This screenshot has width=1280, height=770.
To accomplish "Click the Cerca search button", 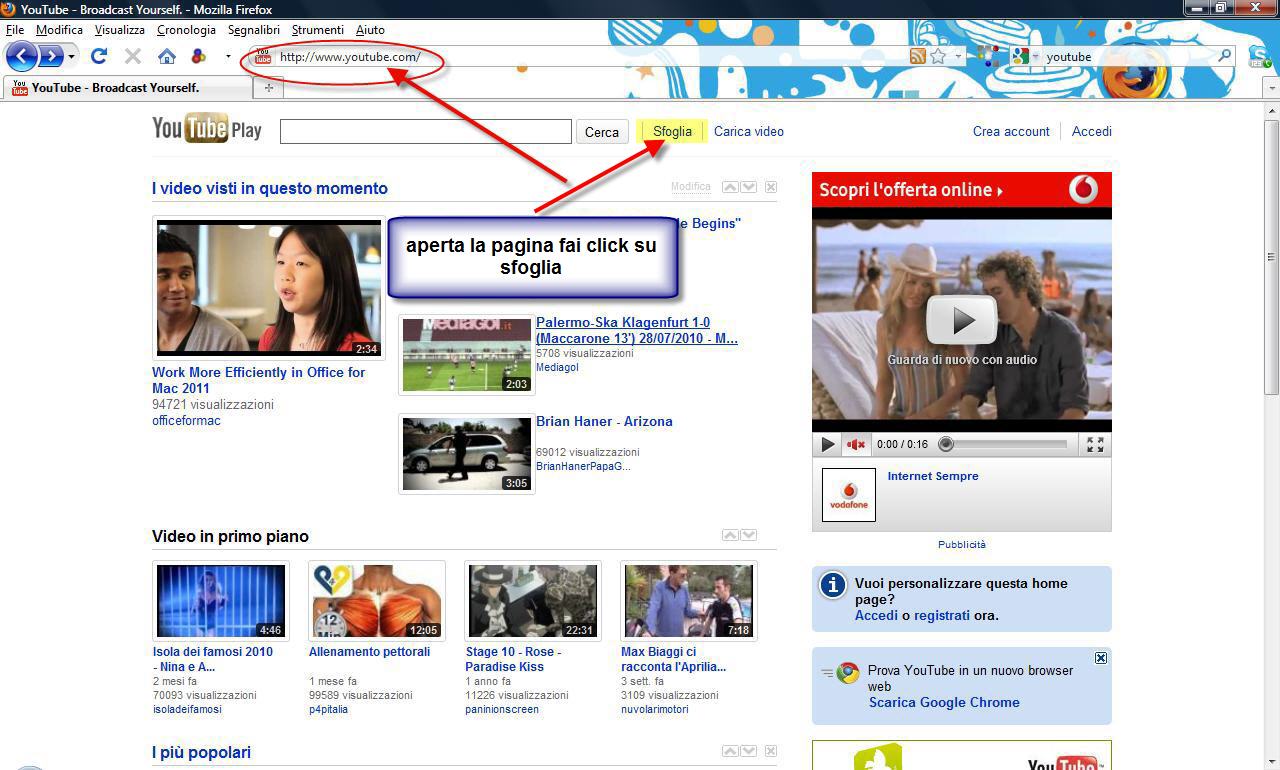I will [602, 132].
